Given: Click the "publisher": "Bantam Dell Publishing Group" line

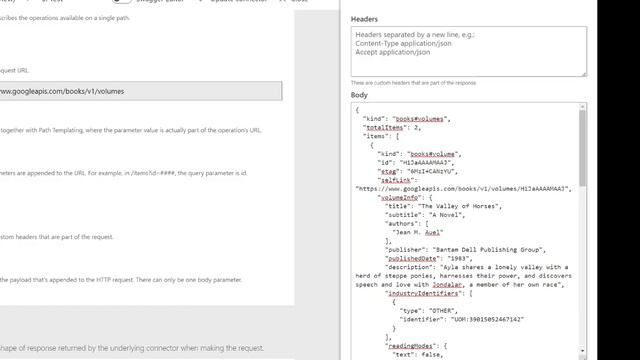Looking at the screenshot, I should click(465, 249).
